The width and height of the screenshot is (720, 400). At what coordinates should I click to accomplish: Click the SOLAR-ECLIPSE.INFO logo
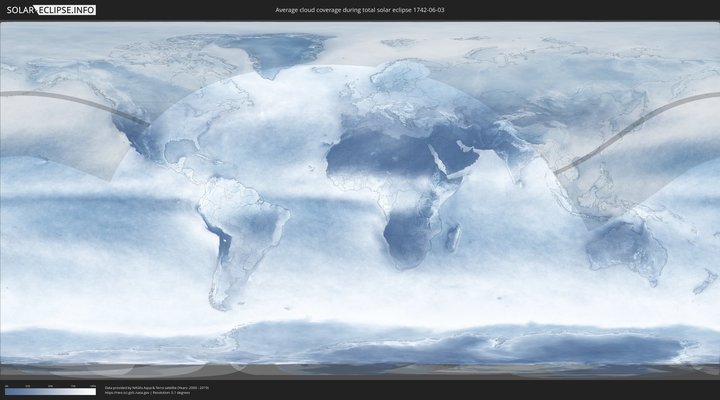click(x=51, y=10)
